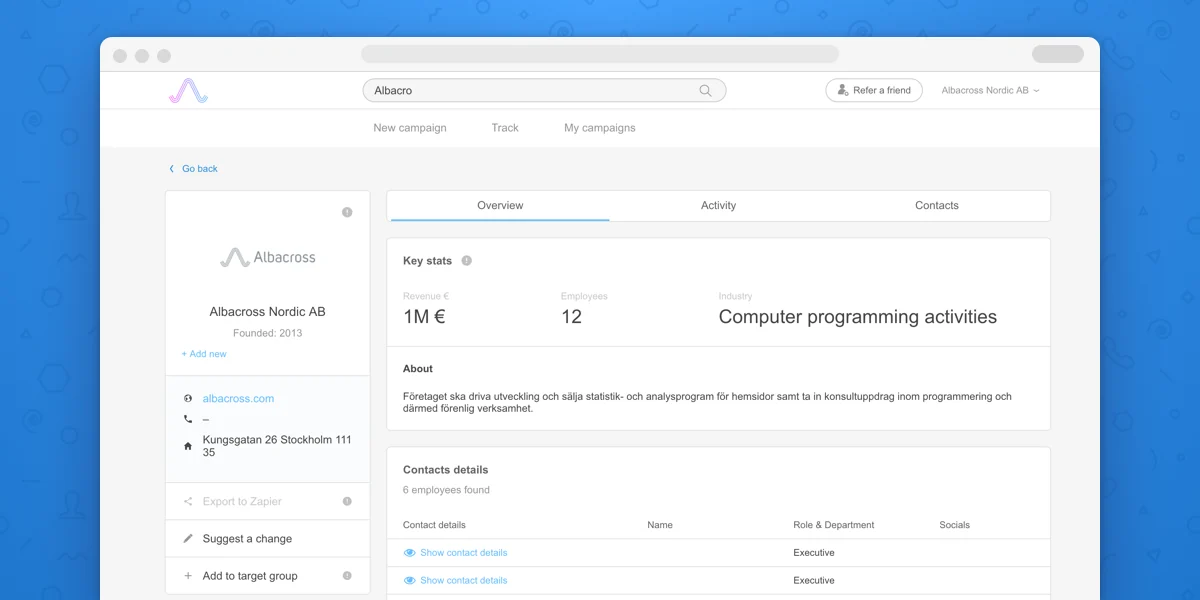Click the Albacross Nordic AB company name heading
This screenshot has height=600, width=1200.
267,312
